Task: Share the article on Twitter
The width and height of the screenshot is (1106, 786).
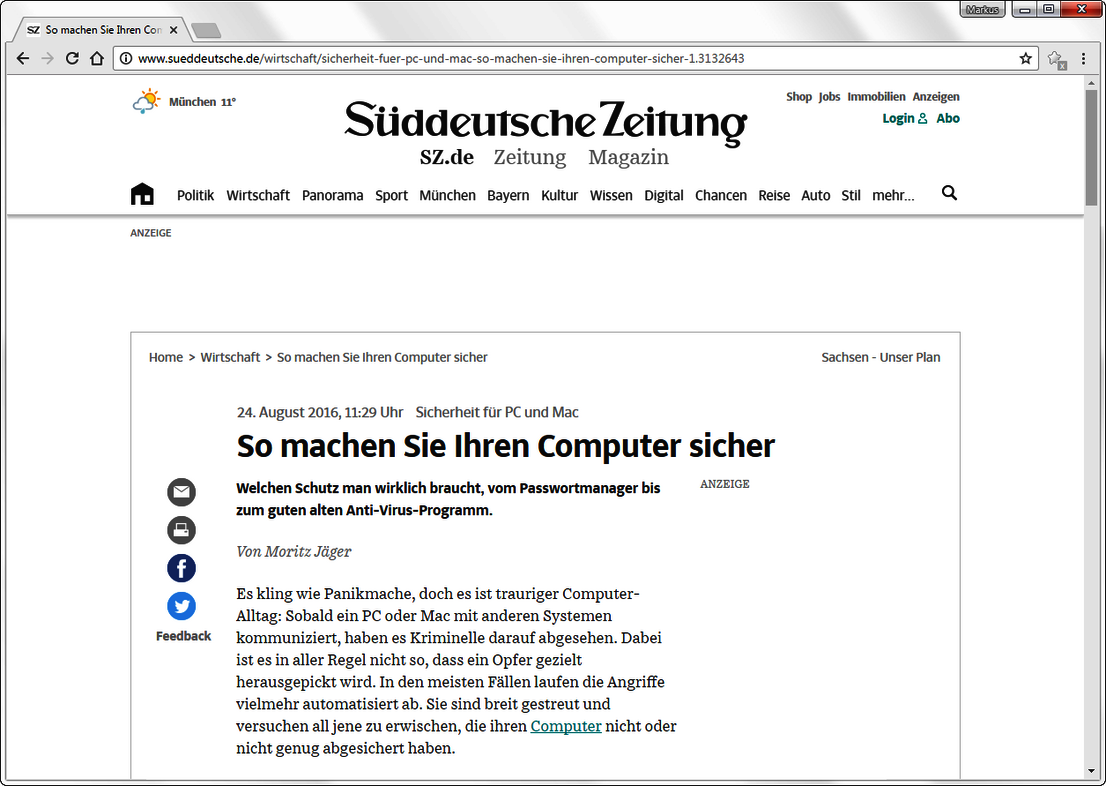Action: click(181, 606)
